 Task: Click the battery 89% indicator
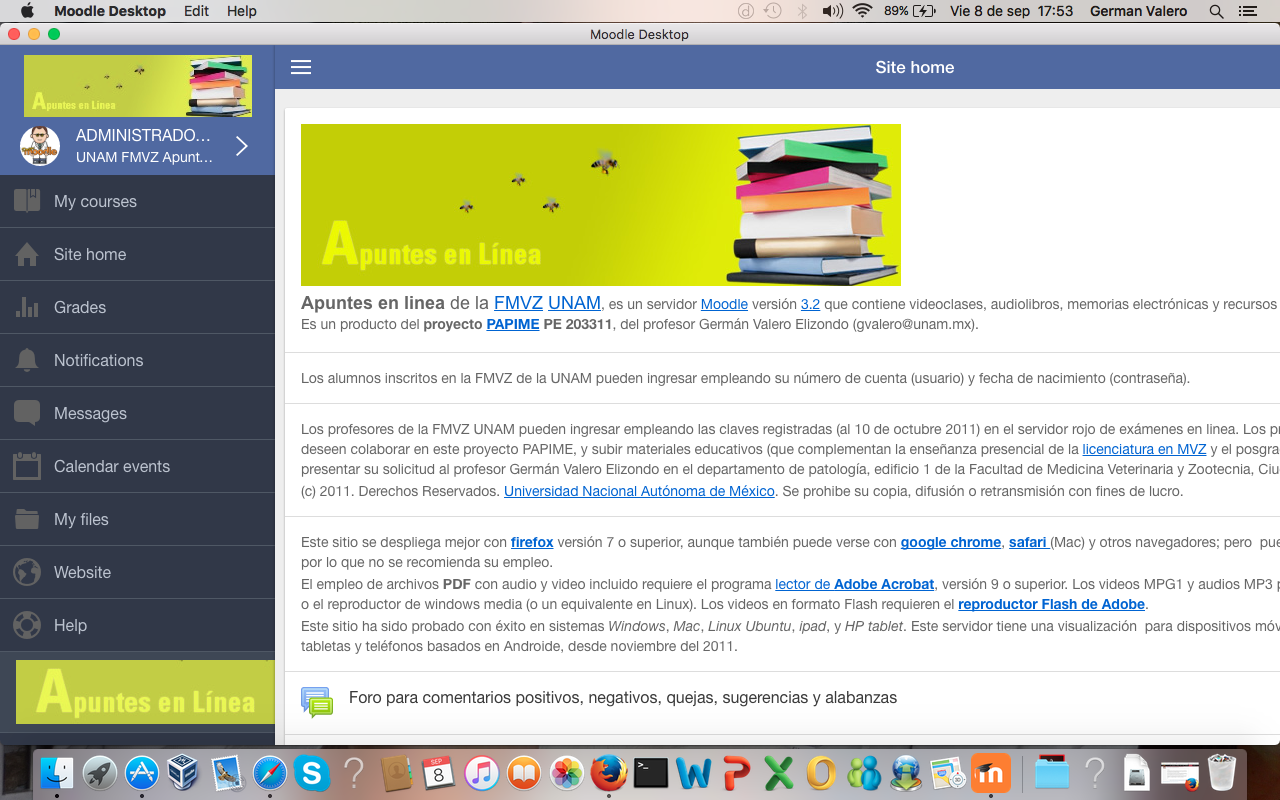(910, 11)
